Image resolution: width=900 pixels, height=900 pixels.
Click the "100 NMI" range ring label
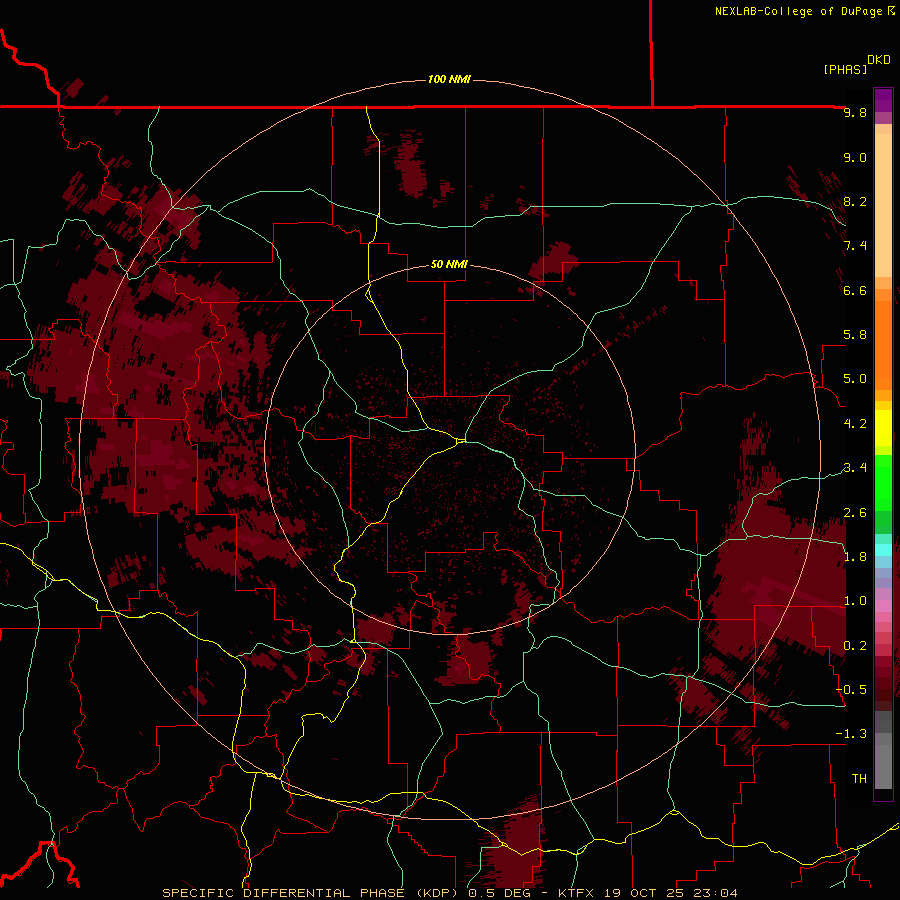click(449, 79)
